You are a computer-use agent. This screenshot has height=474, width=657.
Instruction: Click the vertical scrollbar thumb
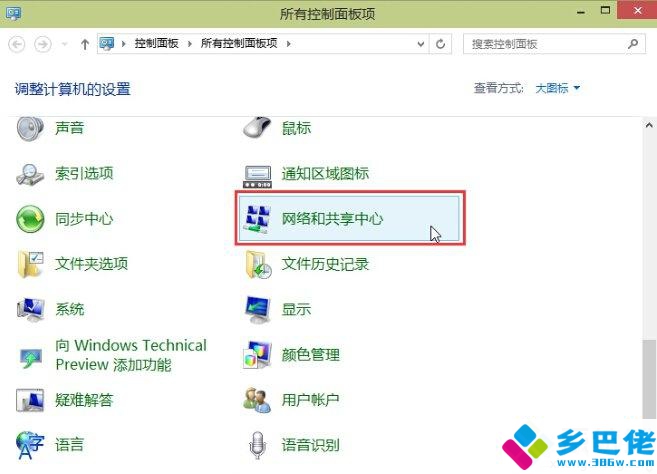[x=649, y=379]
